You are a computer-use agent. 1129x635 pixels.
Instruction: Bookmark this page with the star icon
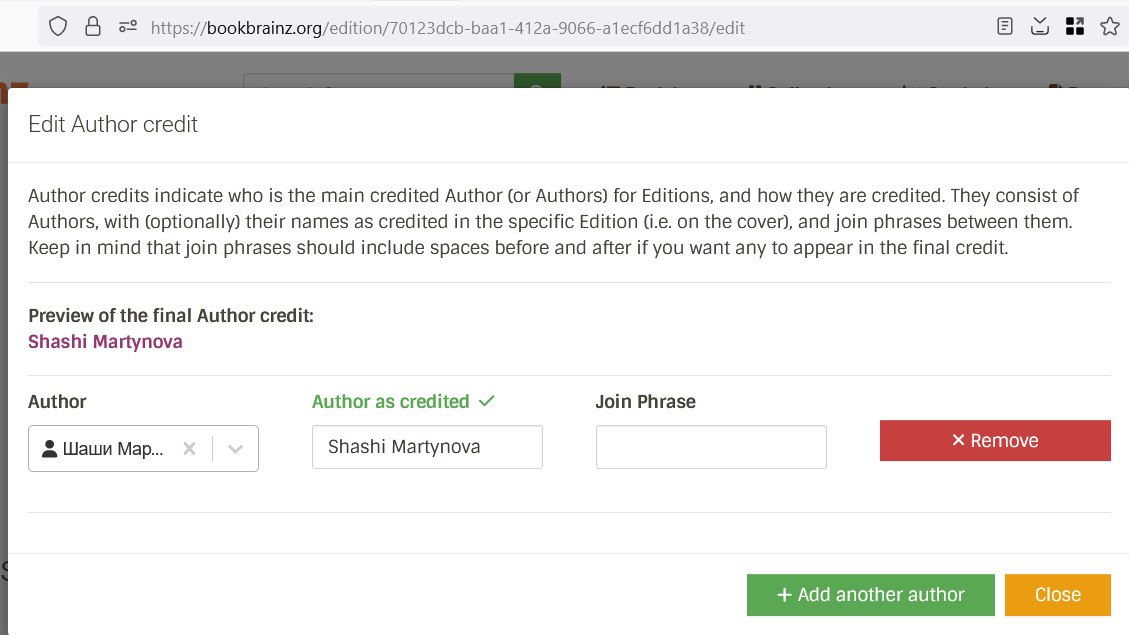(1109, 27)
